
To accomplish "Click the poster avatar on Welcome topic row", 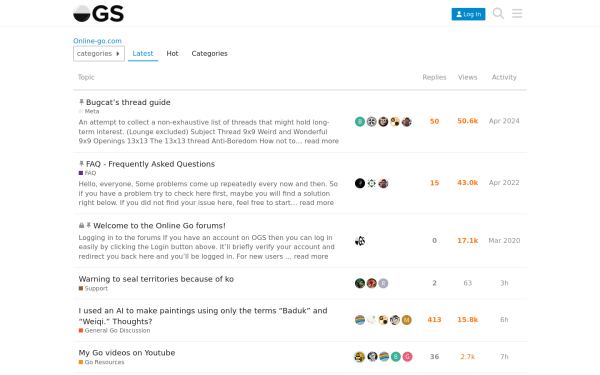I will pyautogui.click(x=360, y=241).
